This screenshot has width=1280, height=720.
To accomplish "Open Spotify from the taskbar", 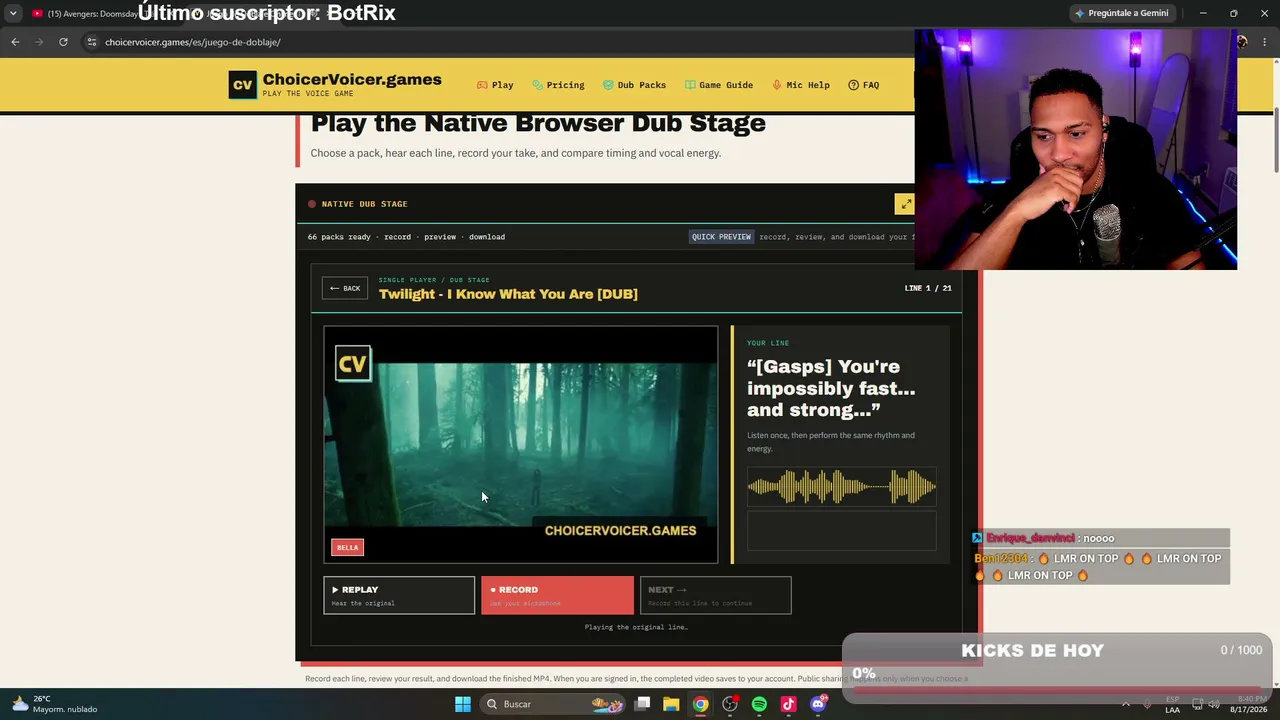I will coord(759,704).
